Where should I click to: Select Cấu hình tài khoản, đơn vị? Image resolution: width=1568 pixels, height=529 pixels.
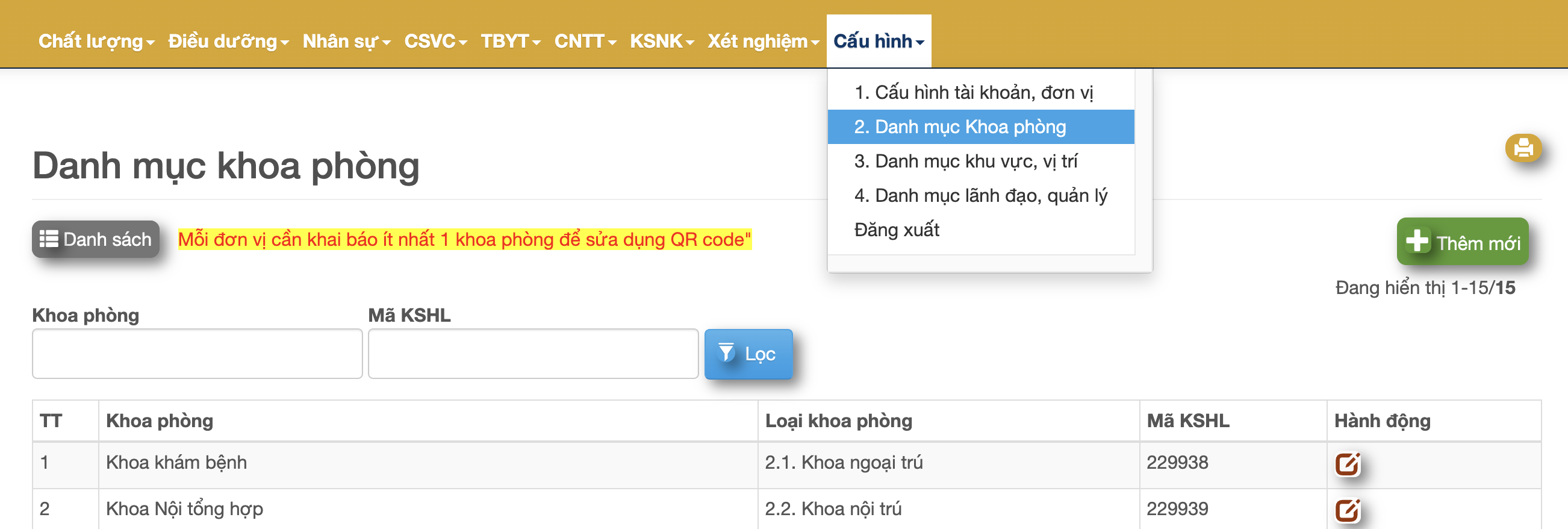(x=973, y=93)
